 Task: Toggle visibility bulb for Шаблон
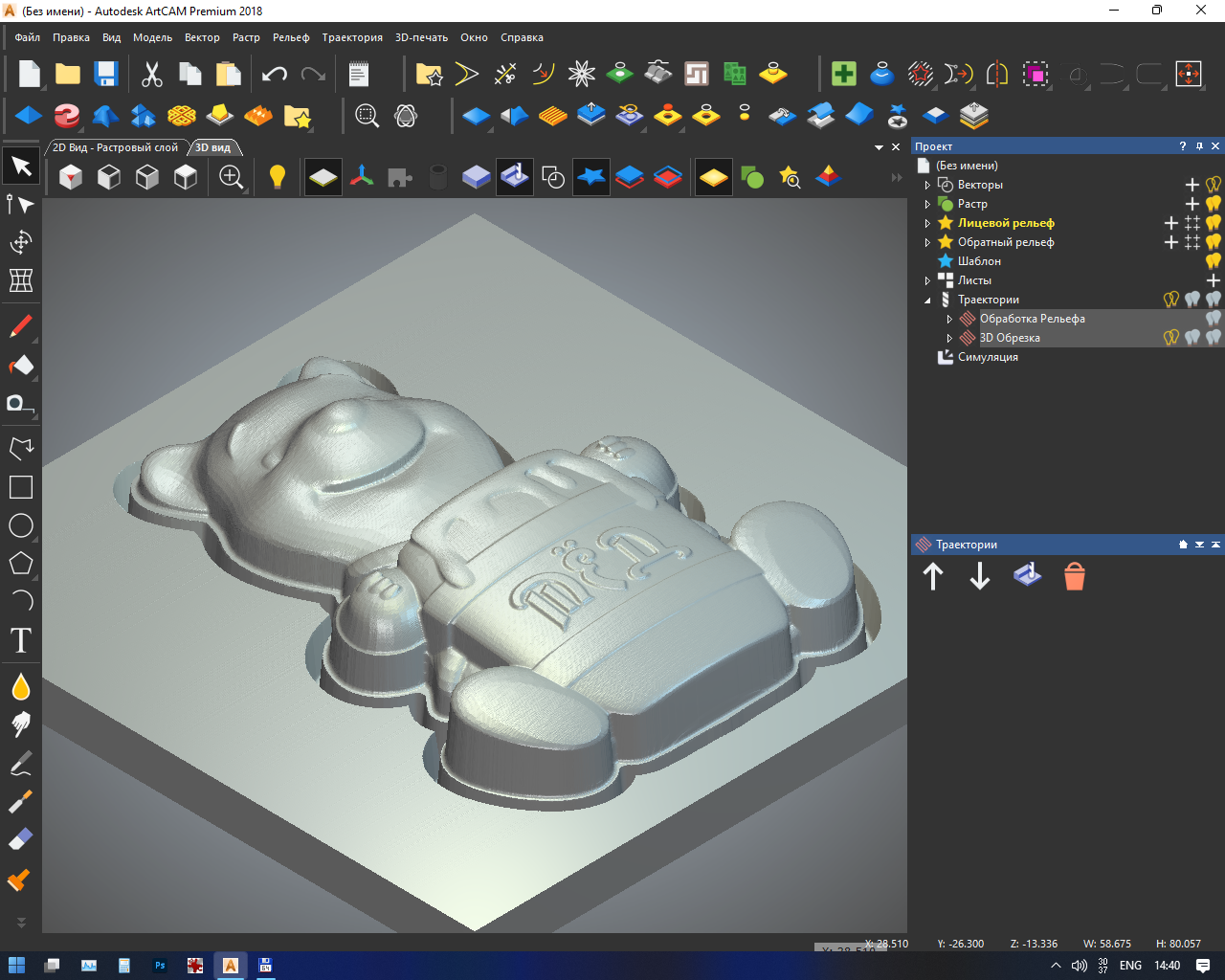tap(1213, 261)
